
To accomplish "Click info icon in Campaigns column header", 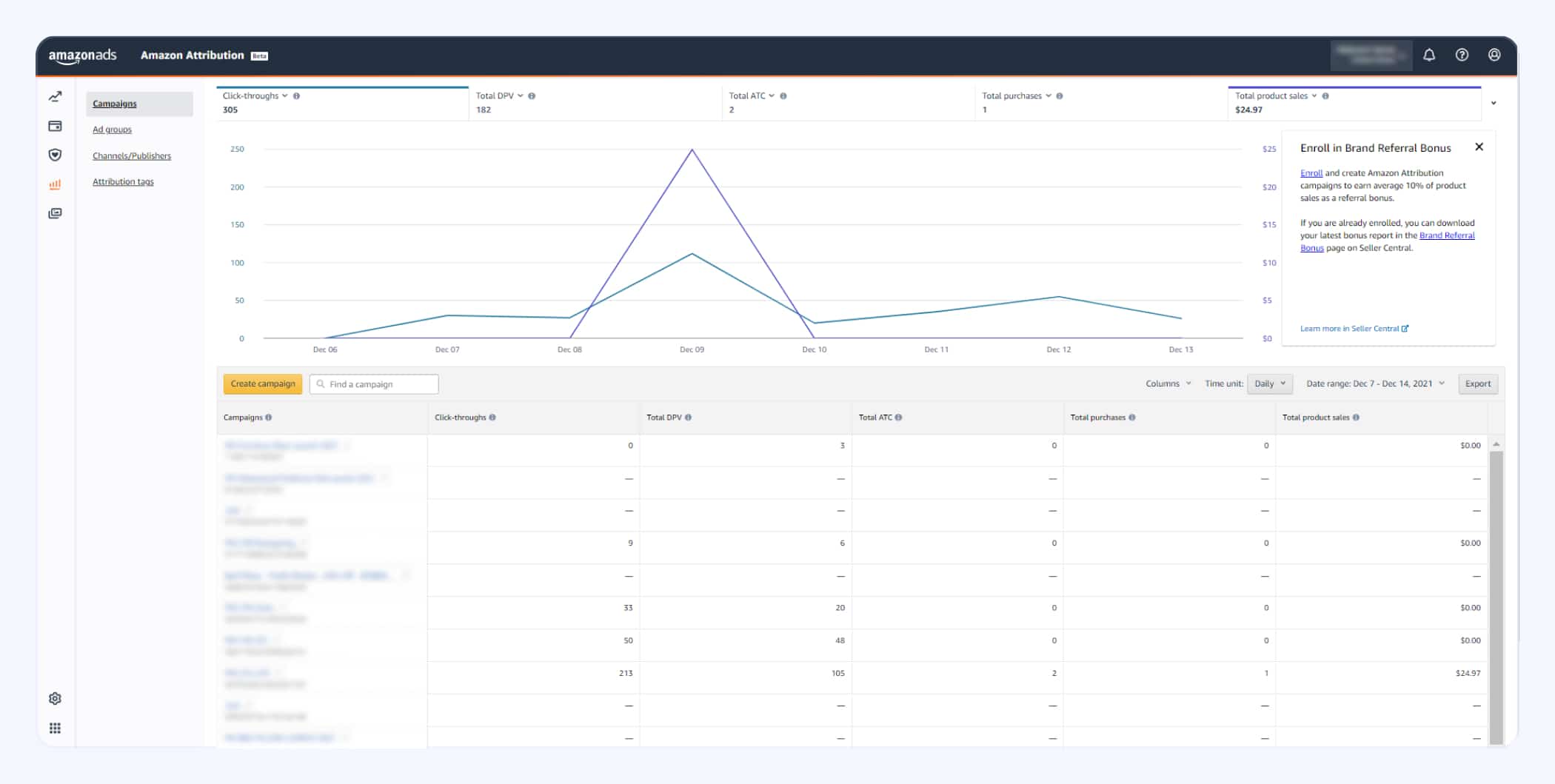I will point(269,418).
